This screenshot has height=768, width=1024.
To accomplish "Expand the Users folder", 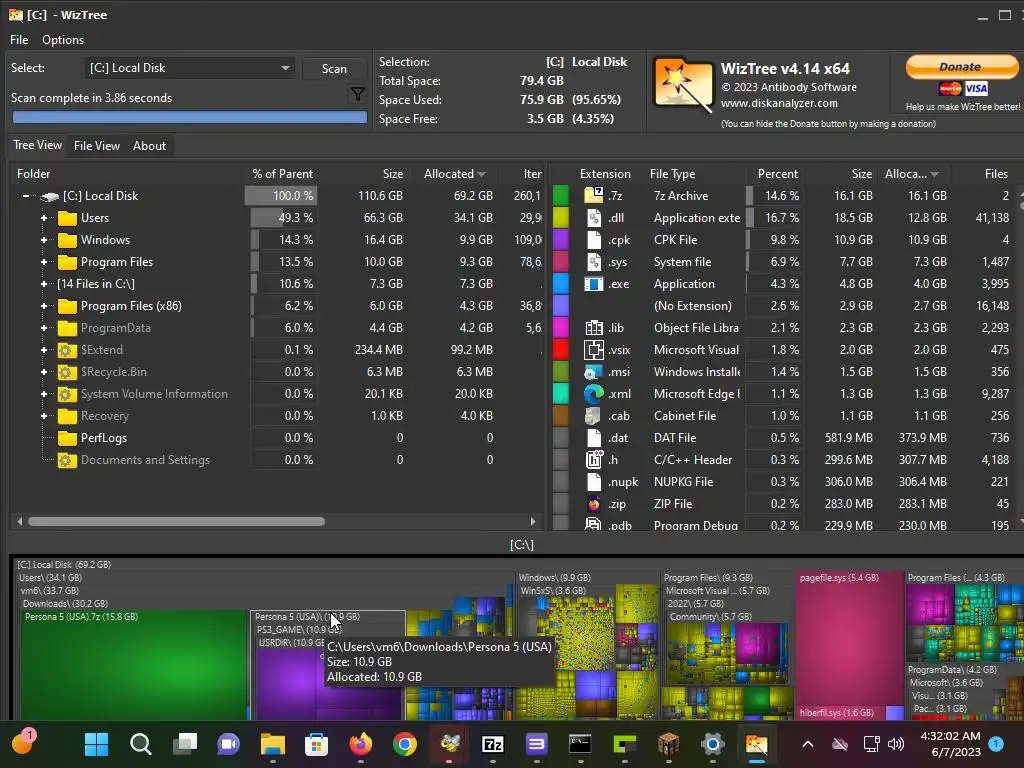I will click(44, 217).
